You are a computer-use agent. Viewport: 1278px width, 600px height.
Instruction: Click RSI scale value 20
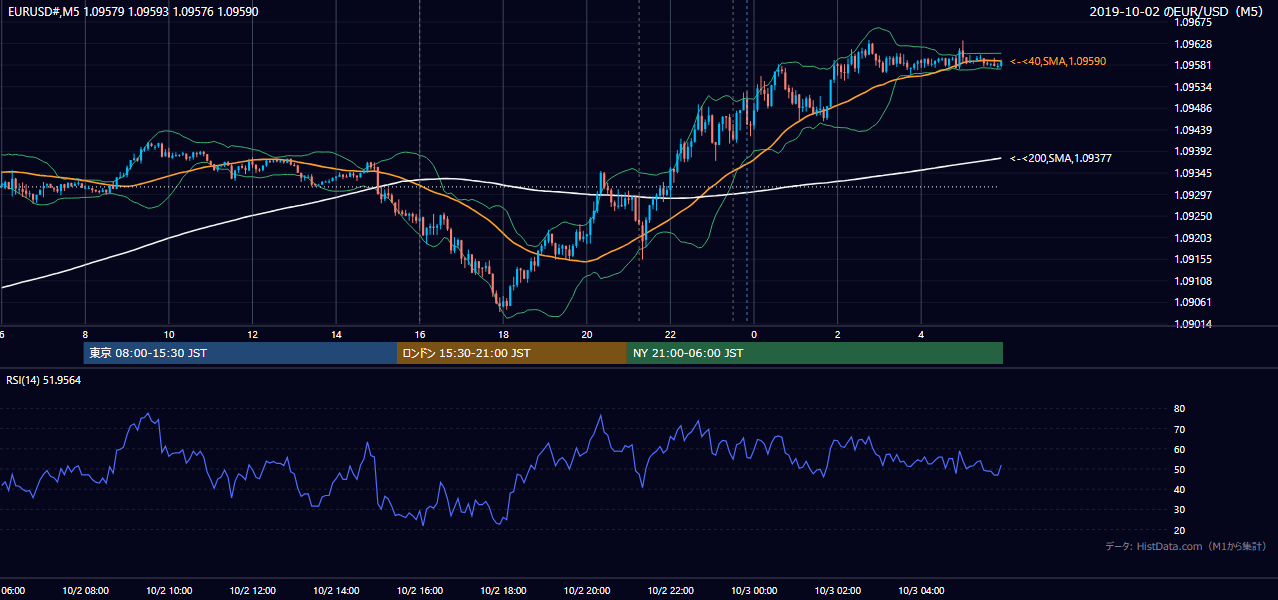coord(1180,530)
